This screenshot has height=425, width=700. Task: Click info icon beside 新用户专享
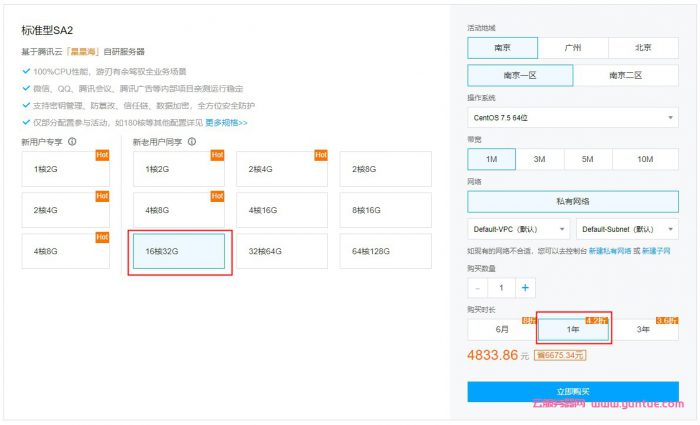tap(72, 142)
